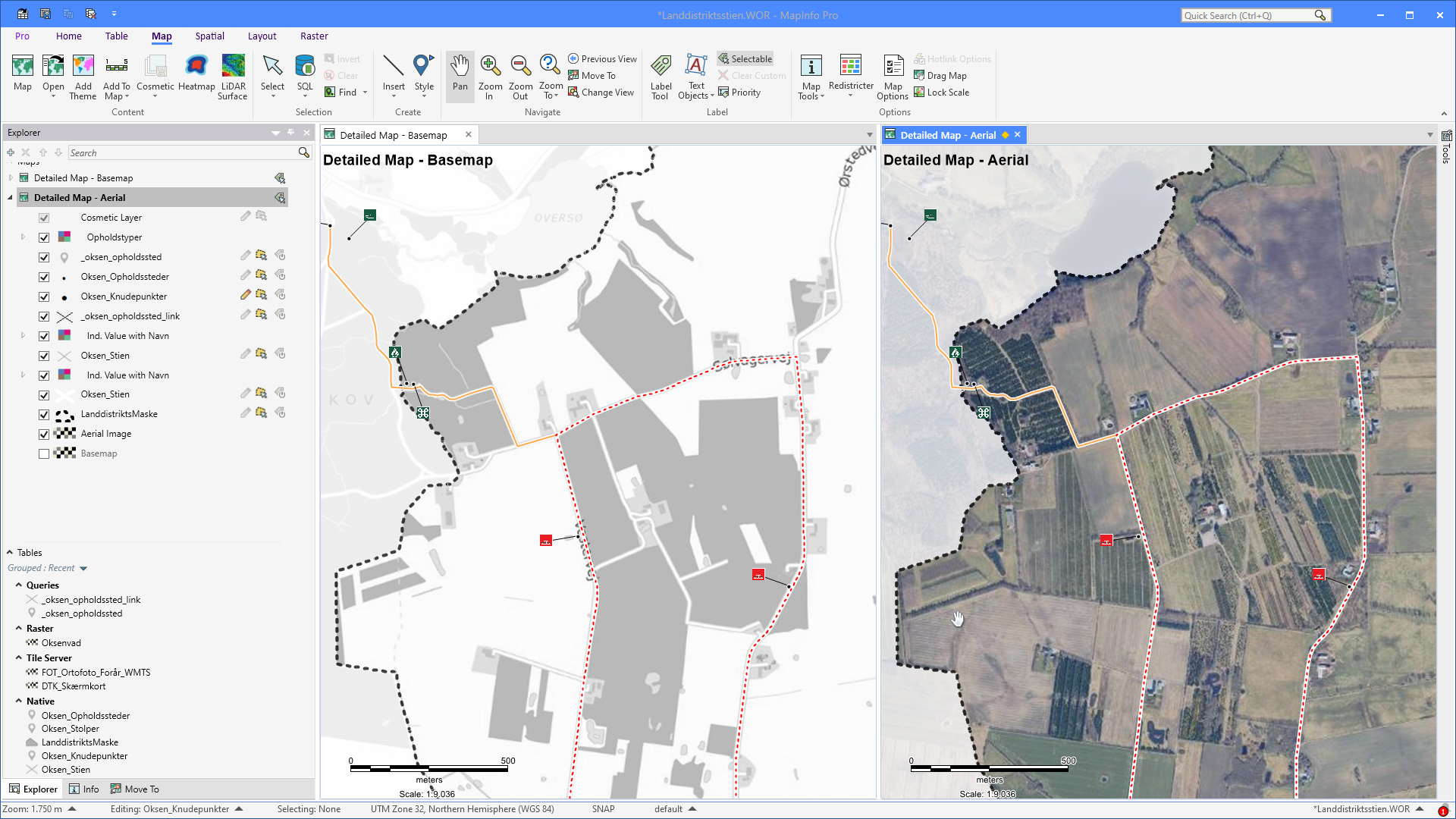
Task: Uncheck the LanddistriktsMaske layer
Action: click(x=44, y=414)
